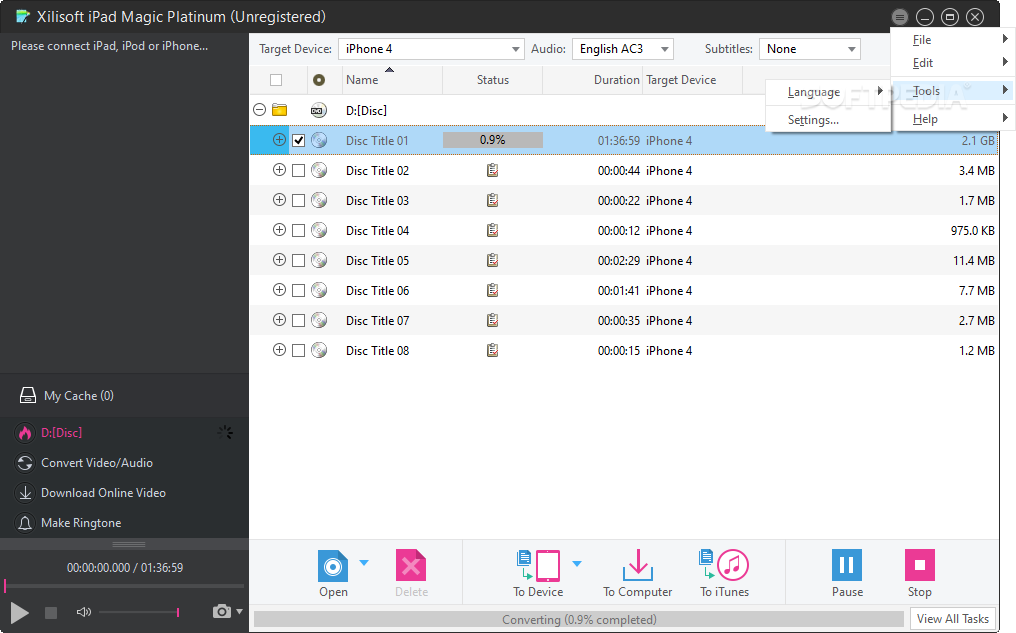Viewport: 1016px width, 633px height.
Task: Open the Subtitles dropdown
Action: point(810,49)
